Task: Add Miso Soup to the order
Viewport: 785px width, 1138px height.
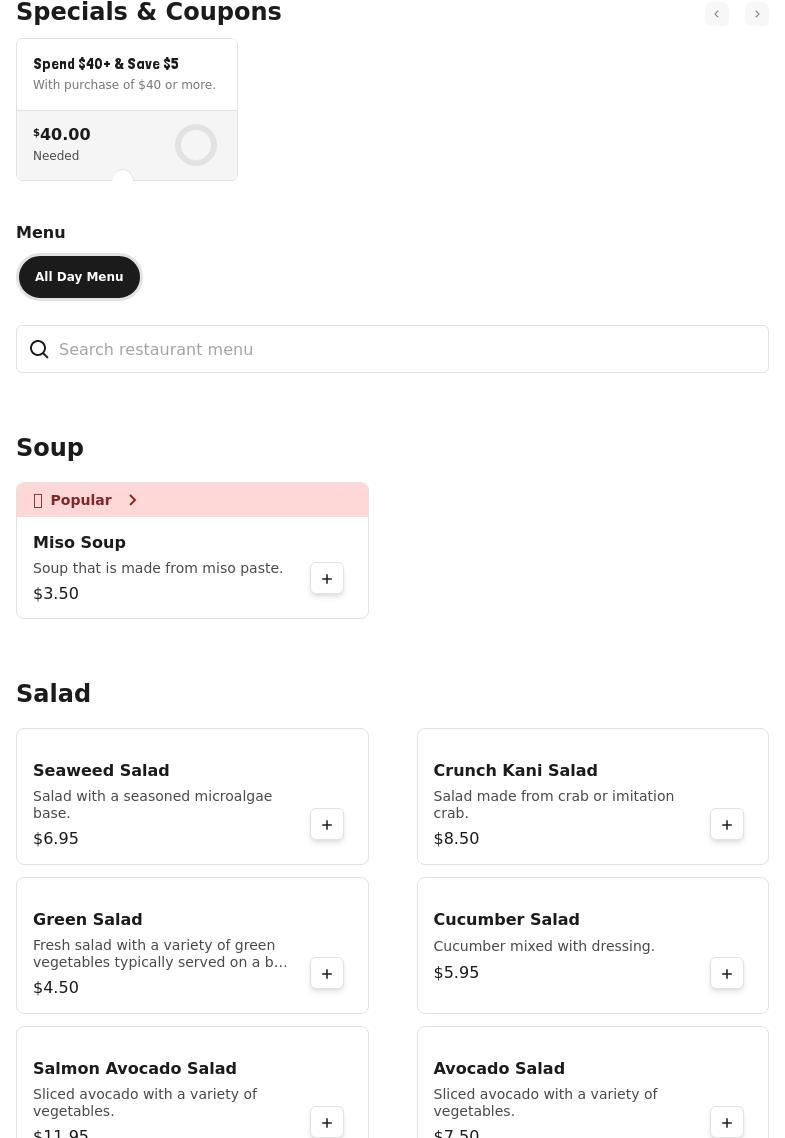Action: click(x=327, y=579)
